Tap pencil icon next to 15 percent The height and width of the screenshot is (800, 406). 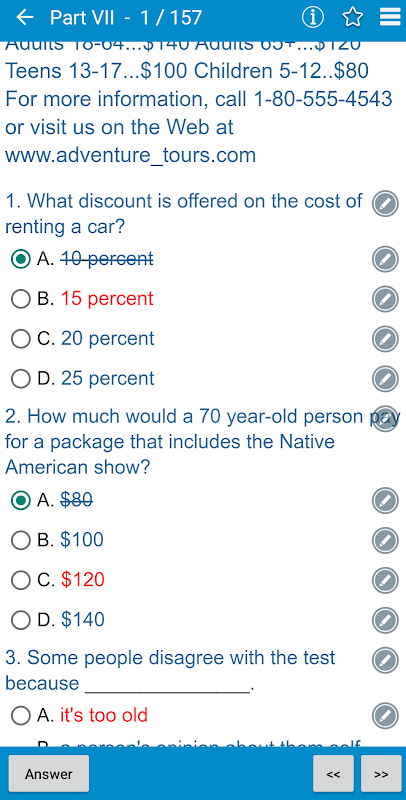[385, 299]
